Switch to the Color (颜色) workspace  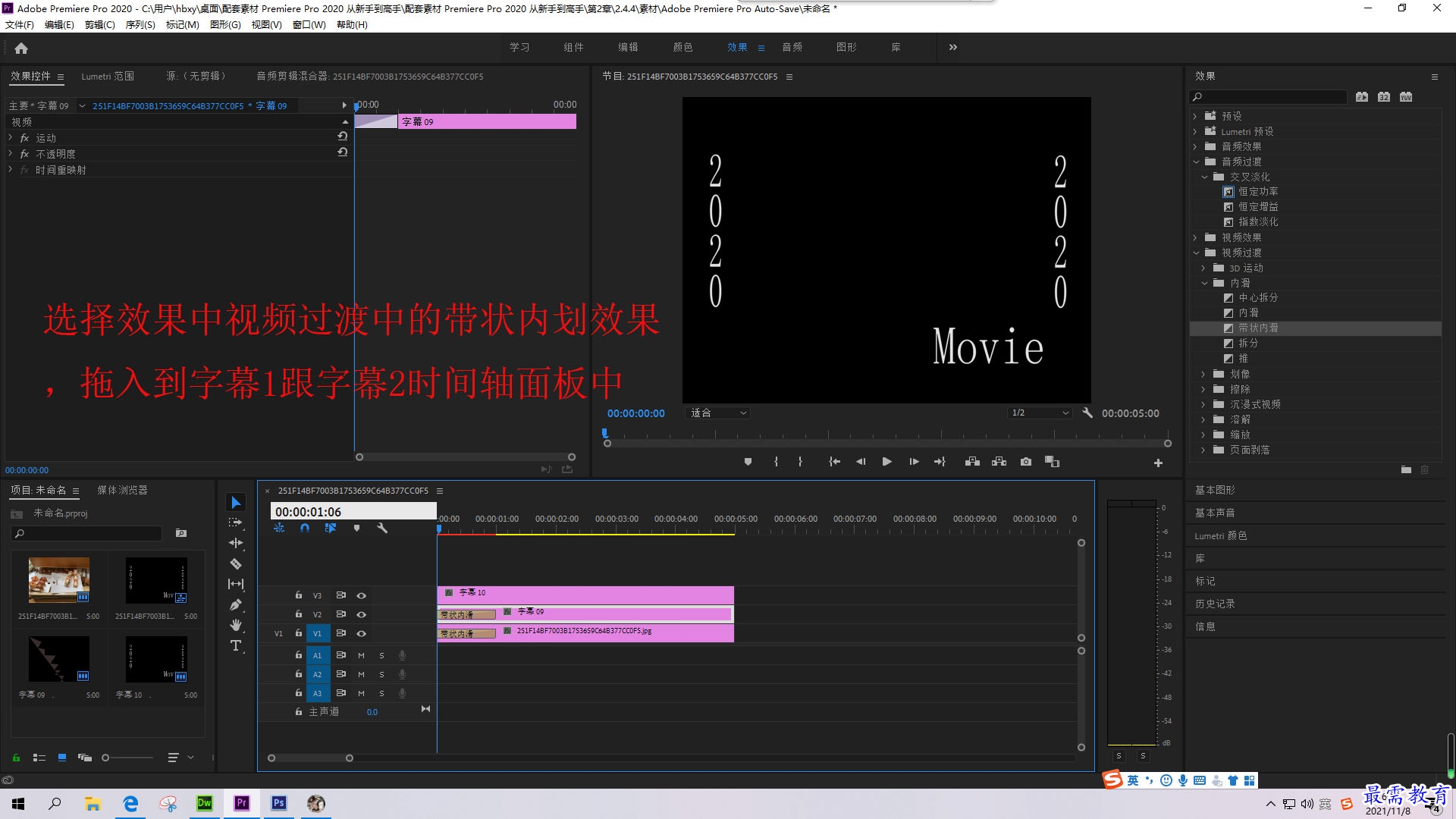(x=682, y=47)
